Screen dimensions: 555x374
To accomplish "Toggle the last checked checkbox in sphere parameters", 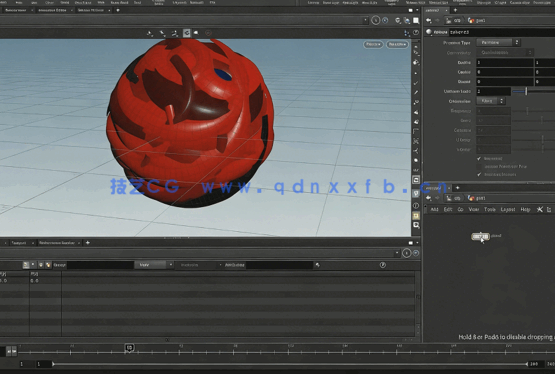I will [x=479, y=174].
